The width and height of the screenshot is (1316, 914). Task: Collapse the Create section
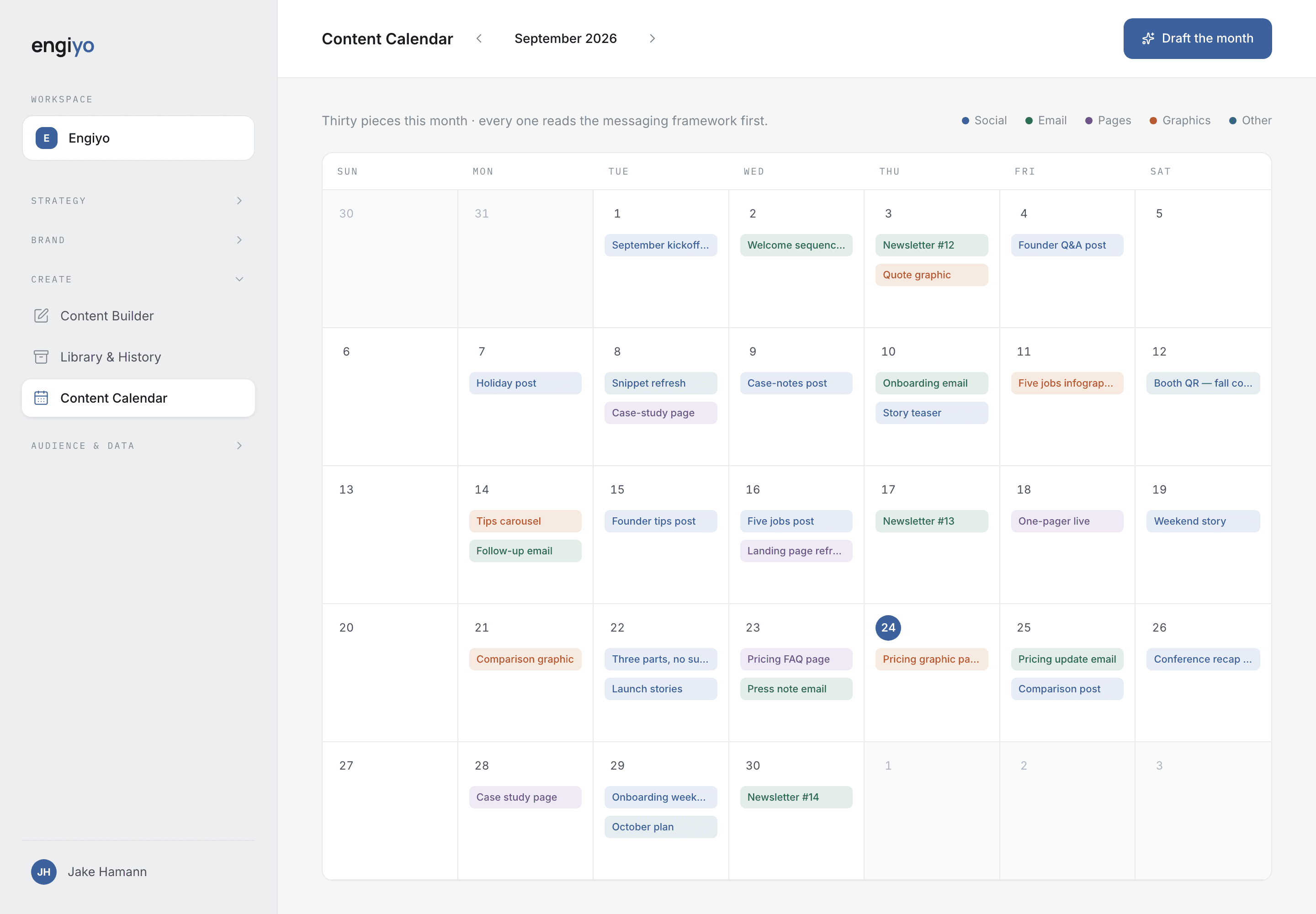coord(138,280)
